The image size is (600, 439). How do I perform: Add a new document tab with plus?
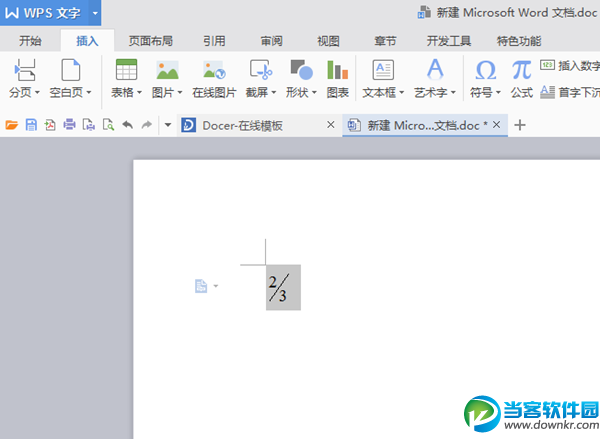[520, 125]
